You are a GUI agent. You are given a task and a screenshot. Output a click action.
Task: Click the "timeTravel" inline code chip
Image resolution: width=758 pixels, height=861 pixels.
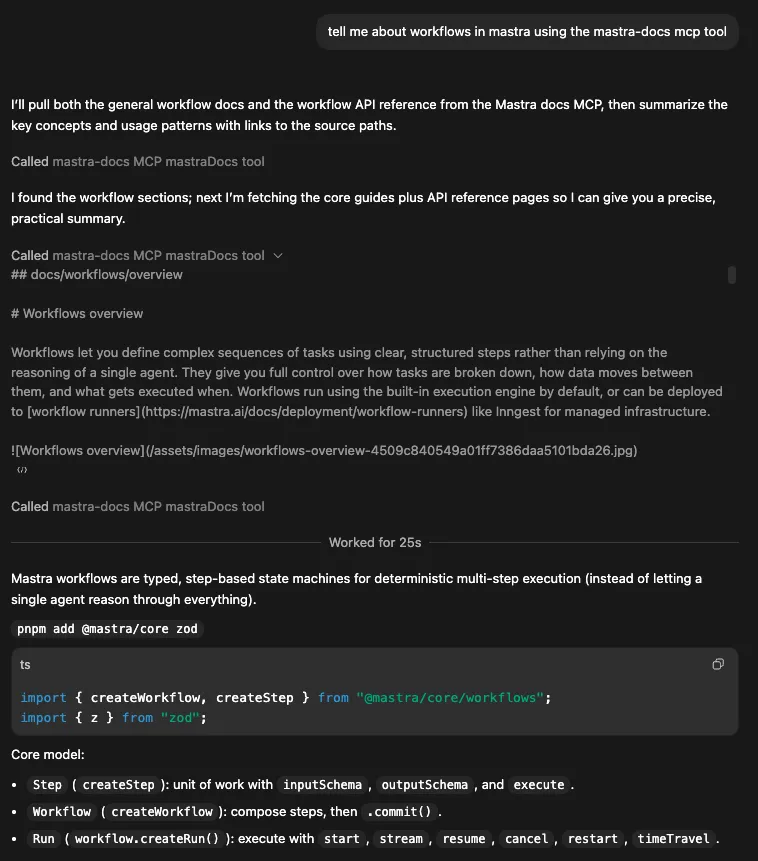click(673, 839)
